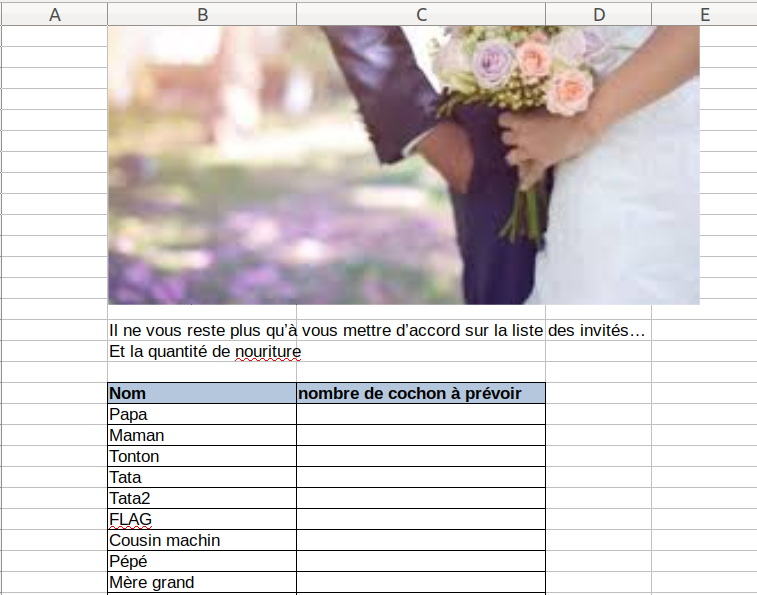
Task: Select column D header
Action: [x=599, y=14]
